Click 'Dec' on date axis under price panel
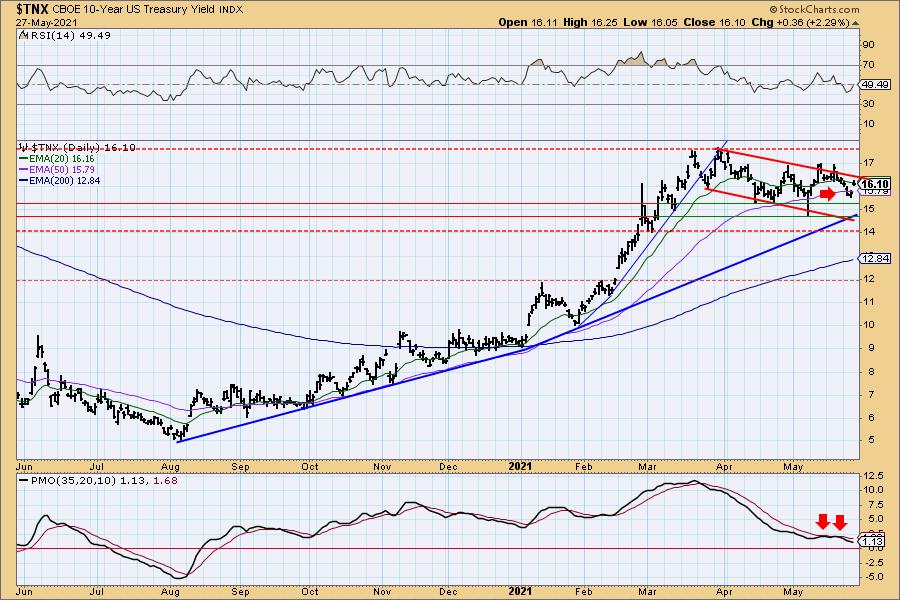 tap(449, 467)
